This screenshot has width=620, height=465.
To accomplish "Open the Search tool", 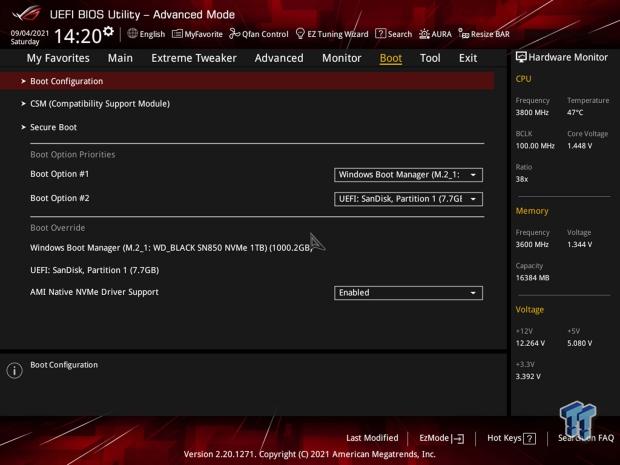I will click(x=393, y=34).
